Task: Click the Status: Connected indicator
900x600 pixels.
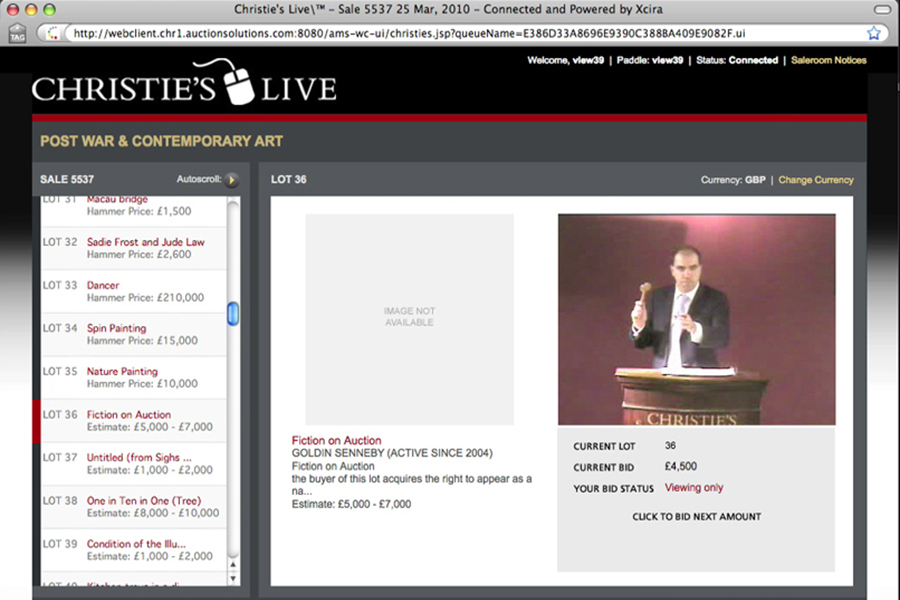Action: click(737, 60)
